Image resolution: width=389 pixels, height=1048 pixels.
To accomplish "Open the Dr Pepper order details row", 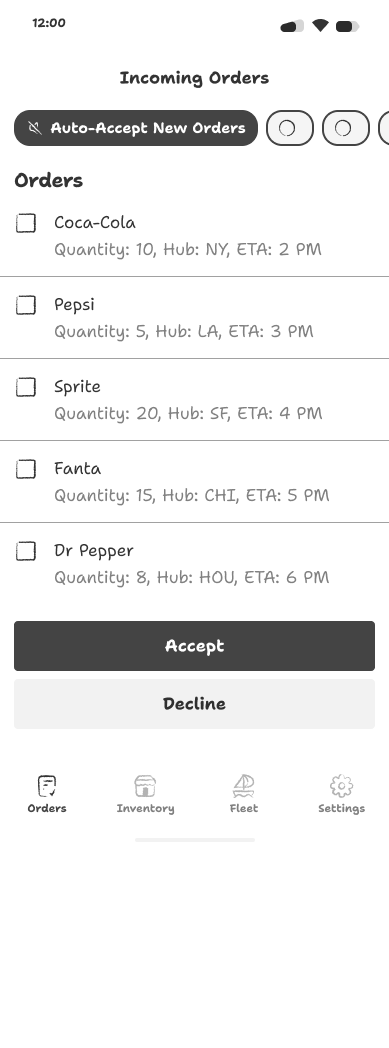I will coord(194,563).
